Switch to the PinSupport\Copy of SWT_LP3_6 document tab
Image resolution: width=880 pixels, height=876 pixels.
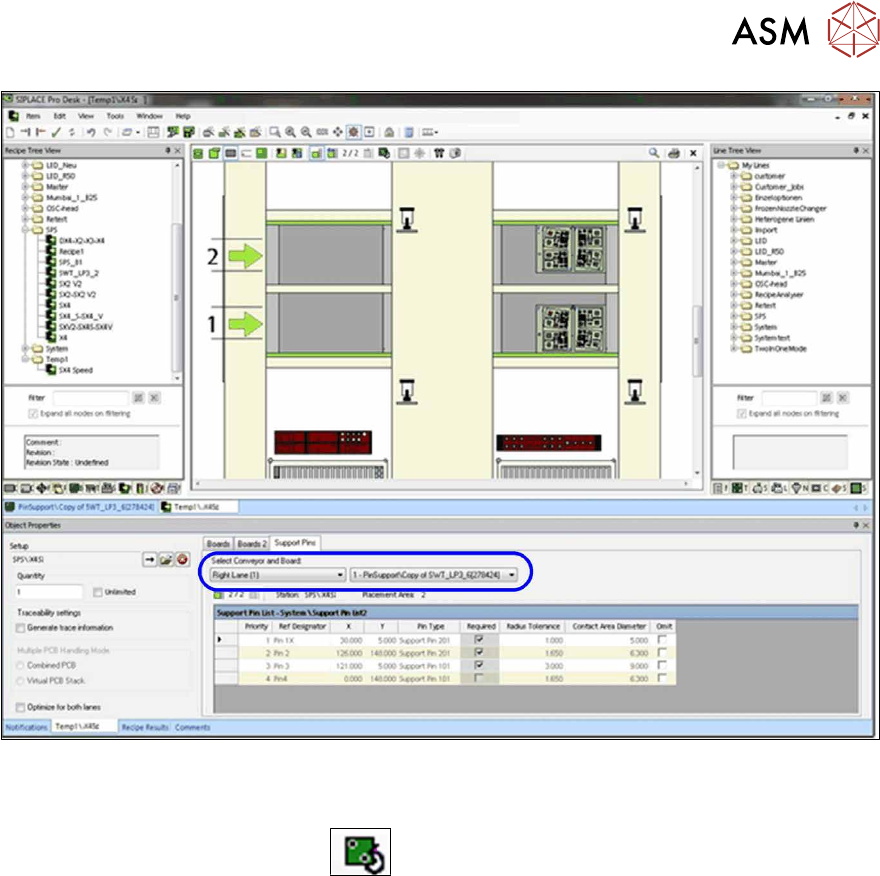tap(80, 507)
